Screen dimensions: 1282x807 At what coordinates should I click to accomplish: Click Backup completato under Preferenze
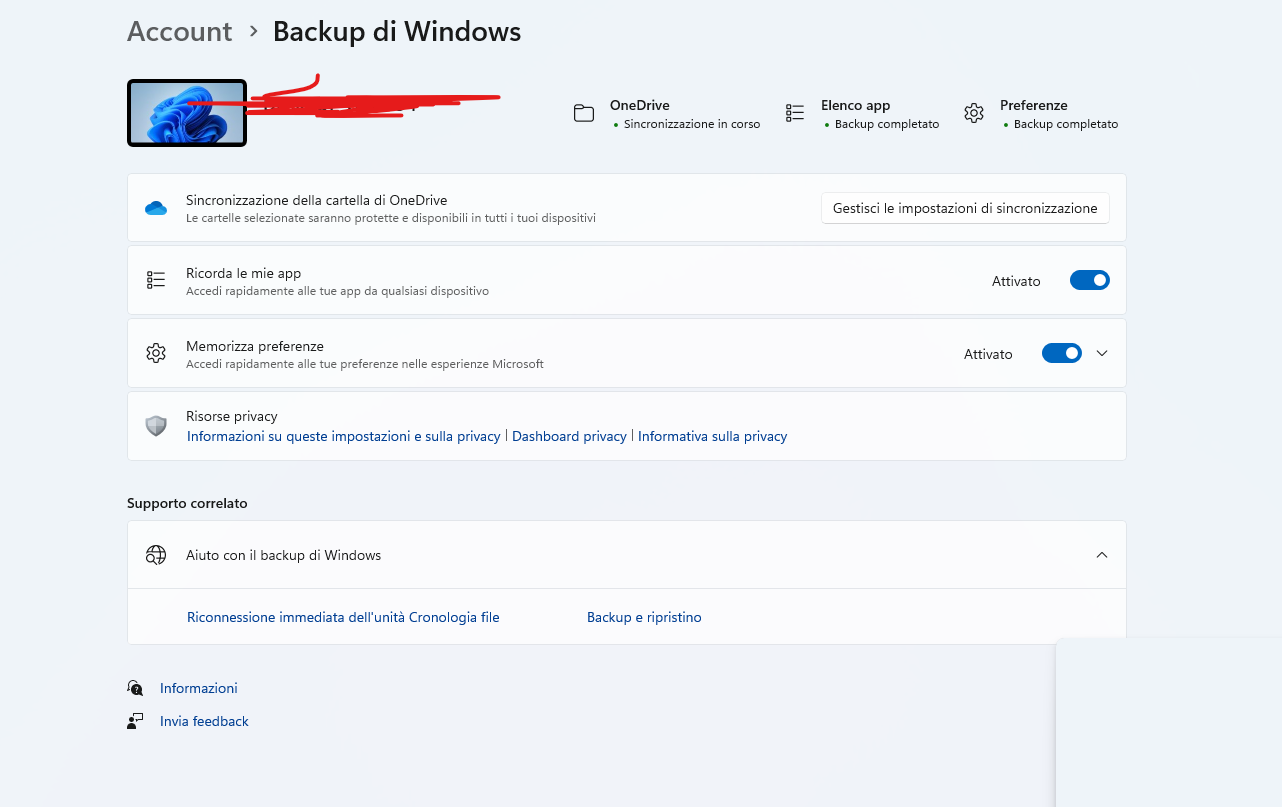coord(1066,124)
